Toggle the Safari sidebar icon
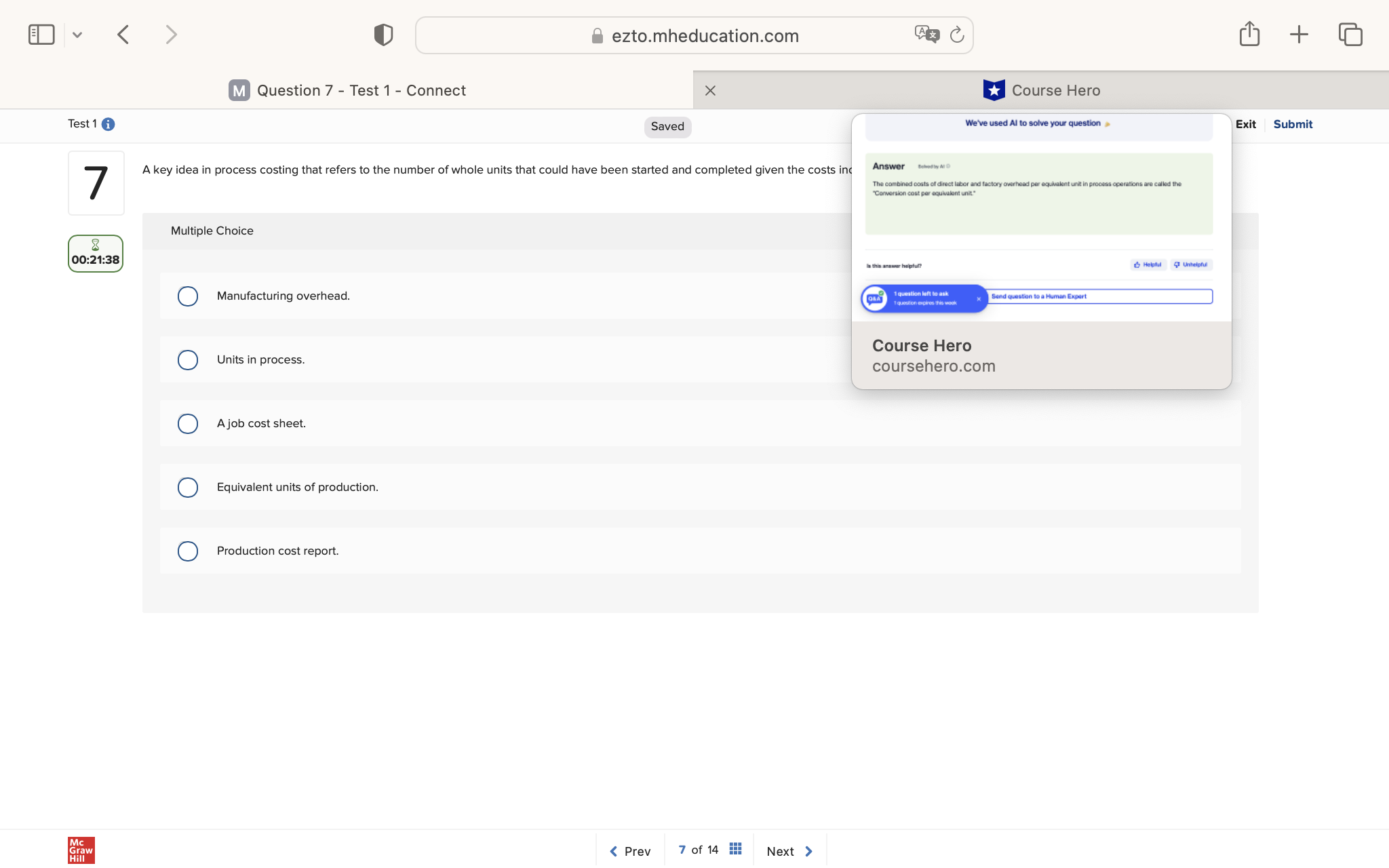The width and height of the screenshot is (1389, 868). point(41,35)
